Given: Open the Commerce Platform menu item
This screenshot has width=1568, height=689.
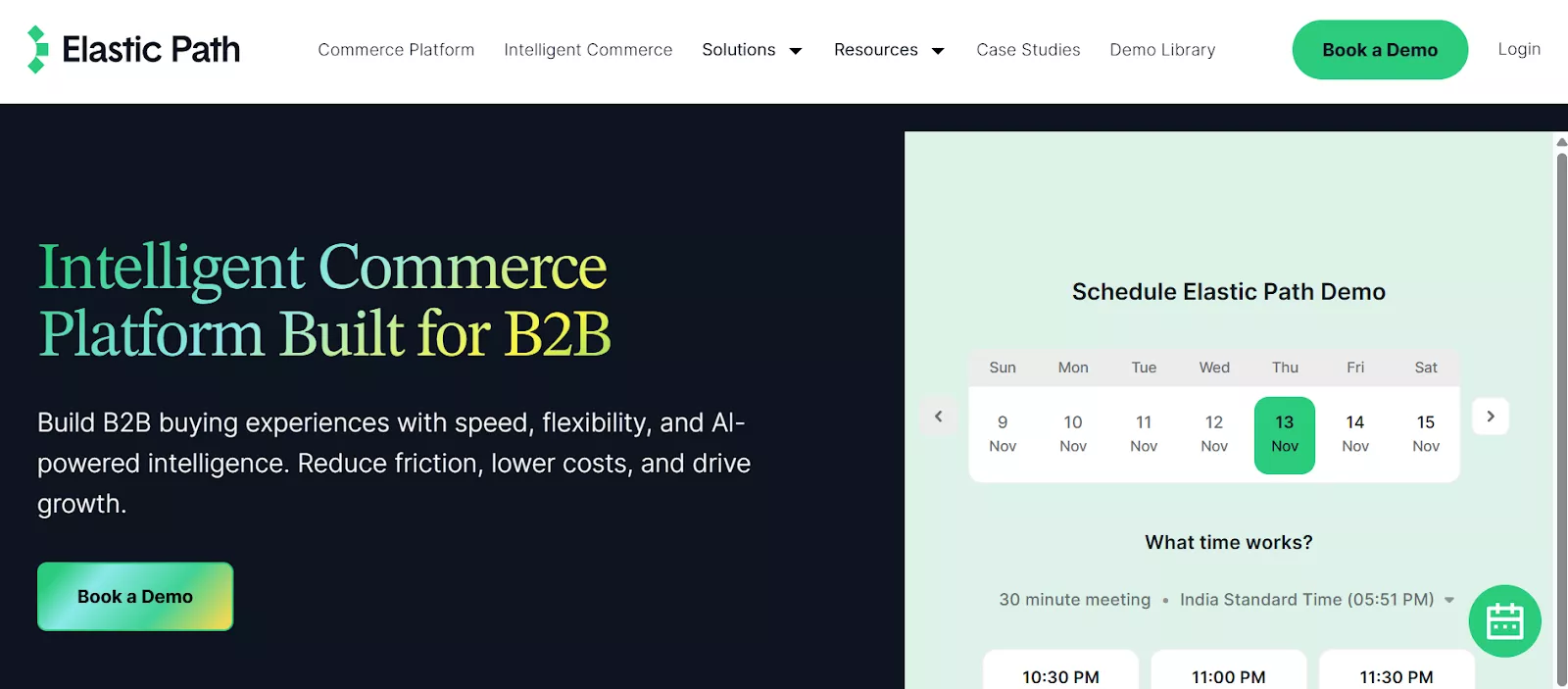Looking at the screenshot, I should coord(396,50).
